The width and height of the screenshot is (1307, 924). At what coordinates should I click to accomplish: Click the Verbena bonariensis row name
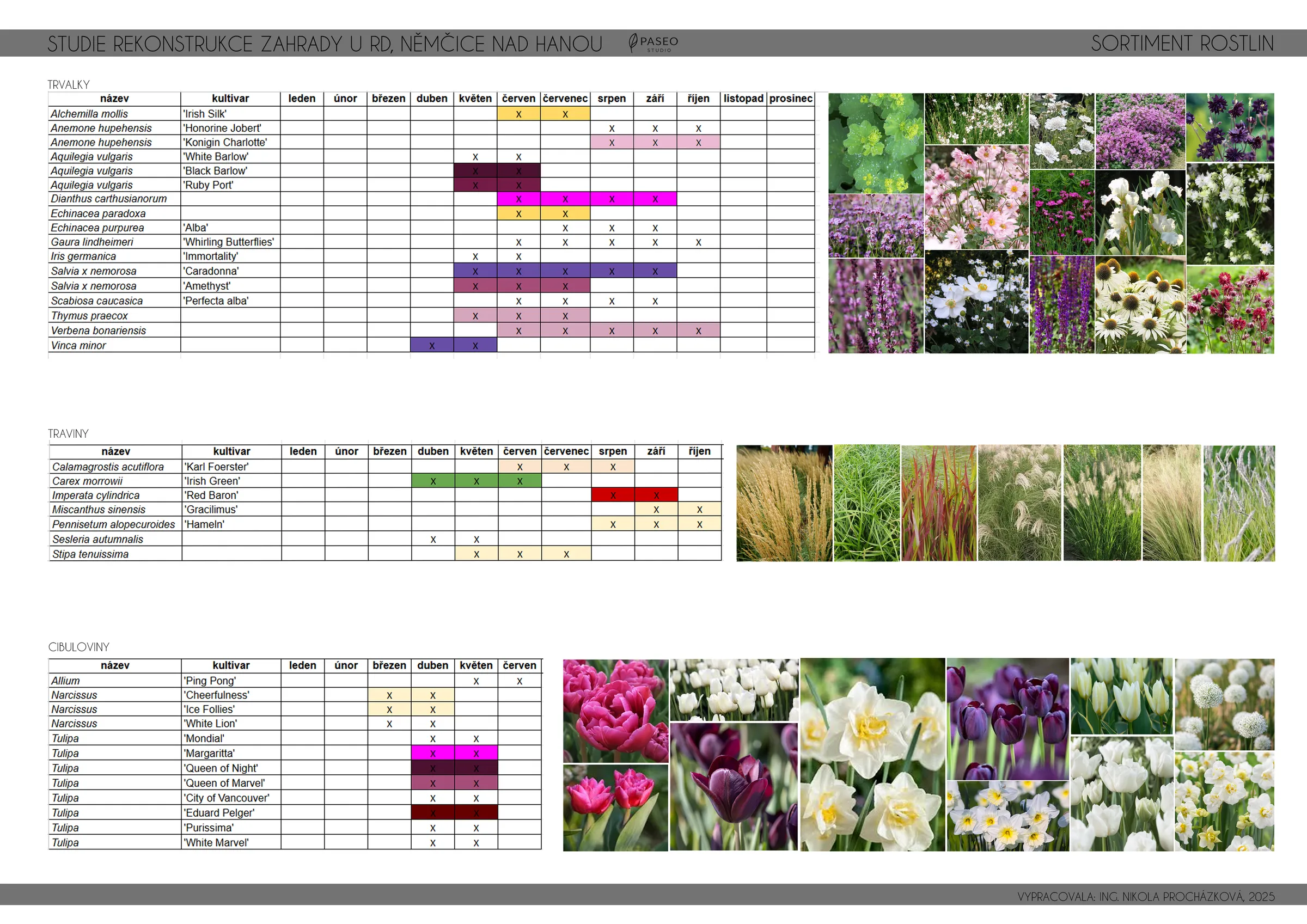(99, 330)
